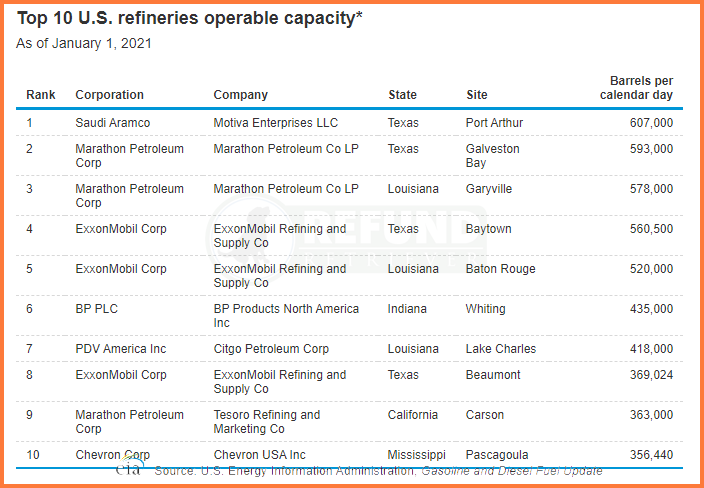The image size is (704, 488).
Task: Click the Company column header
Action: pyautogui.click(x=241, y=95)
